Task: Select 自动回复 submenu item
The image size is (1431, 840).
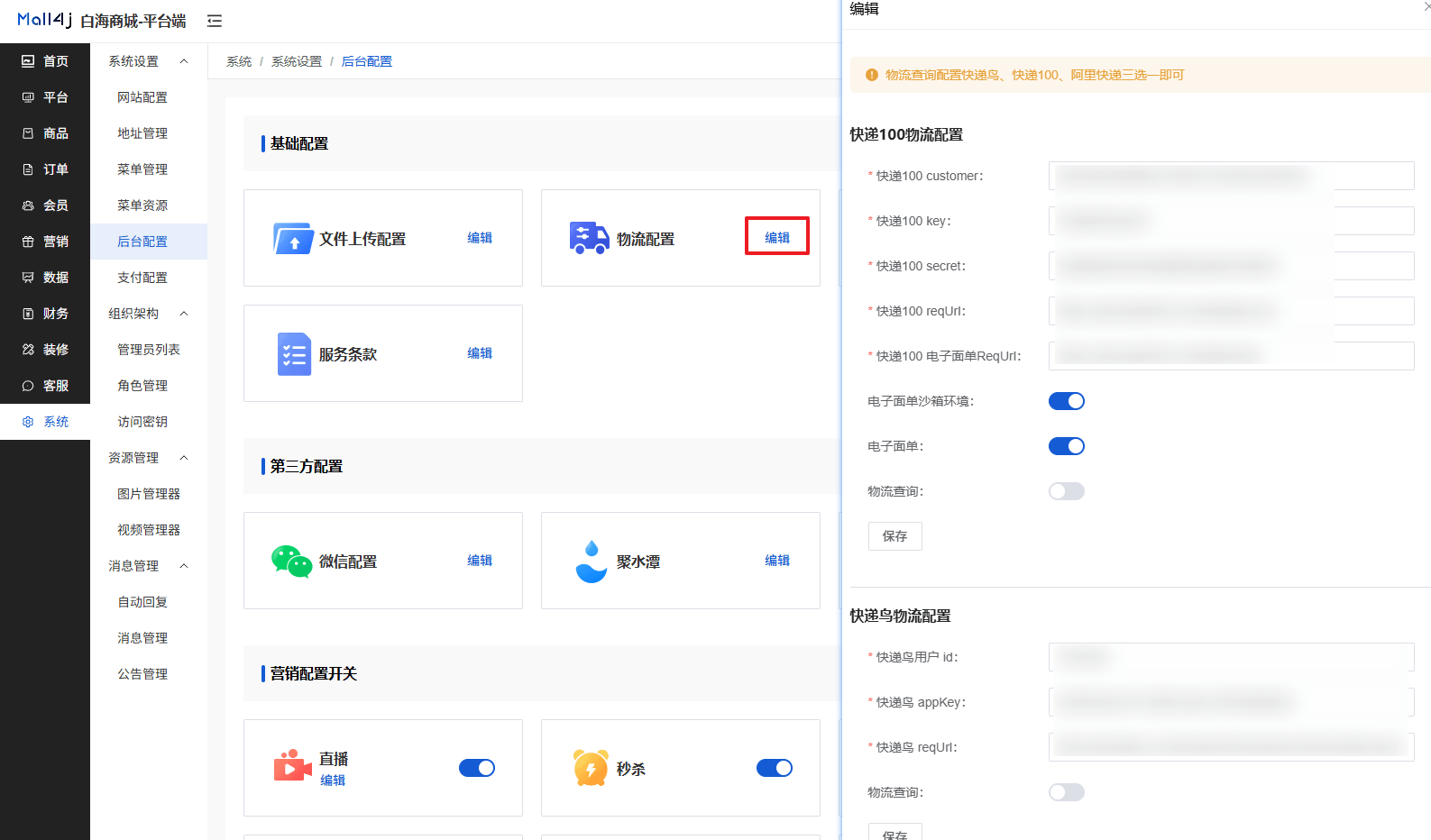Action: click(149, 602)
